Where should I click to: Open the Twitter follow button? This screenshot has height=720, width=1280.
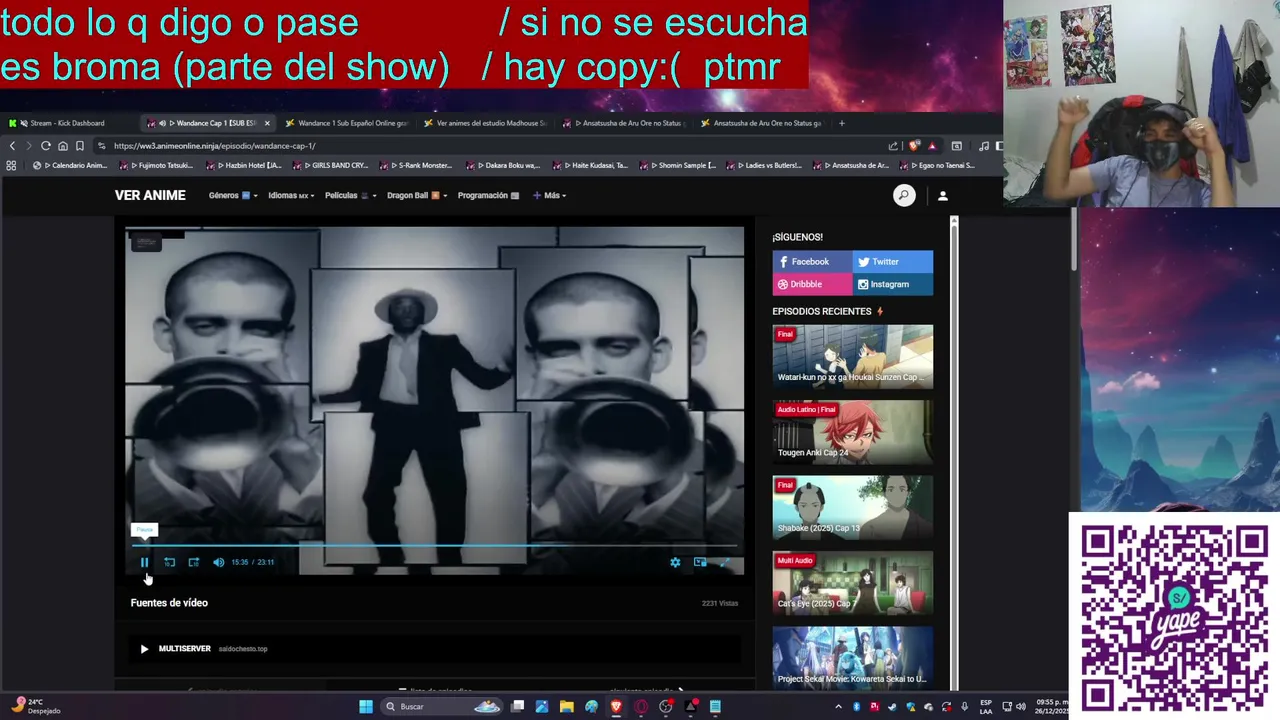(893, 262)
